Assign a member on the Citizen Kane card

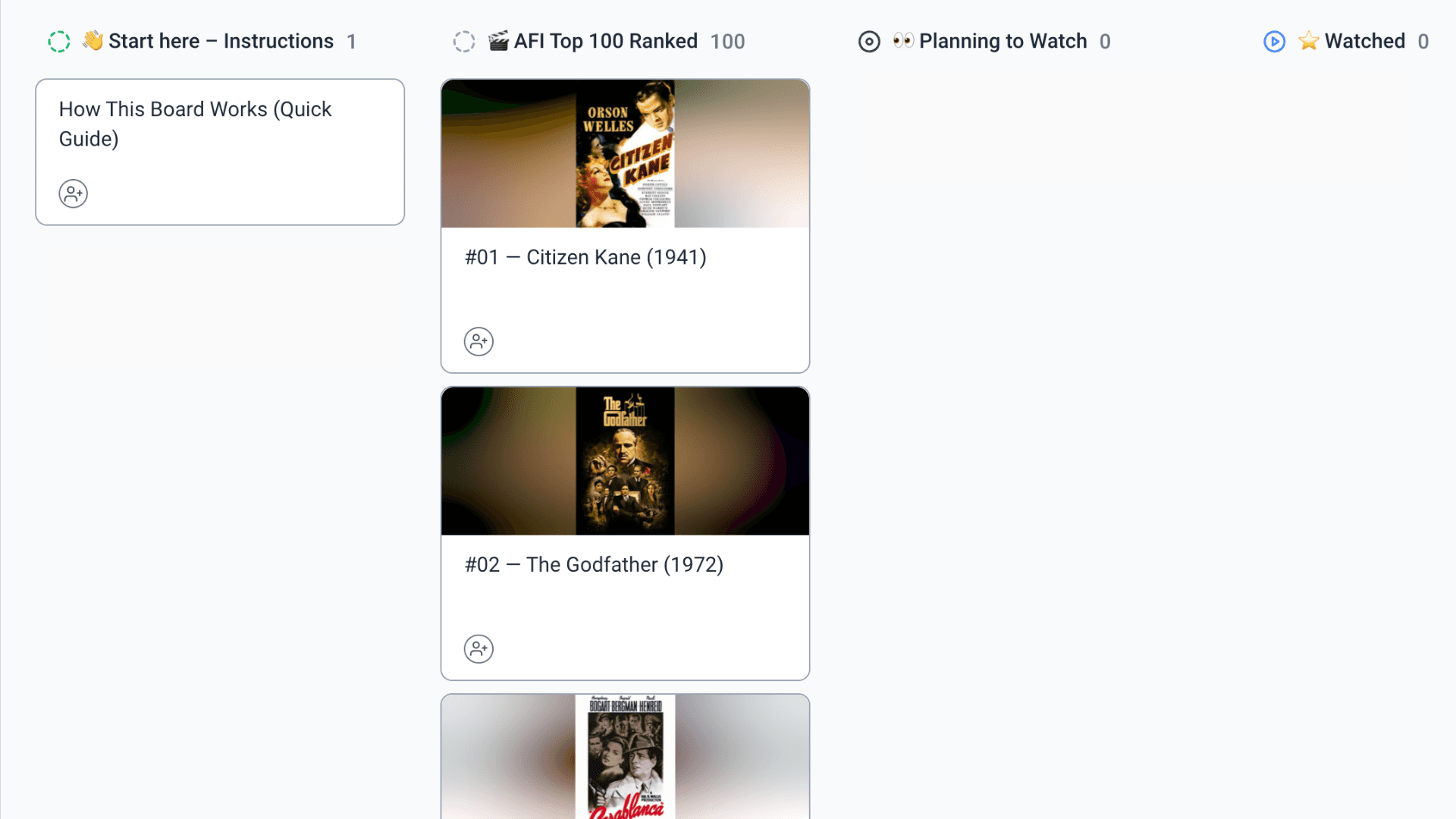(x=479, y=341)
